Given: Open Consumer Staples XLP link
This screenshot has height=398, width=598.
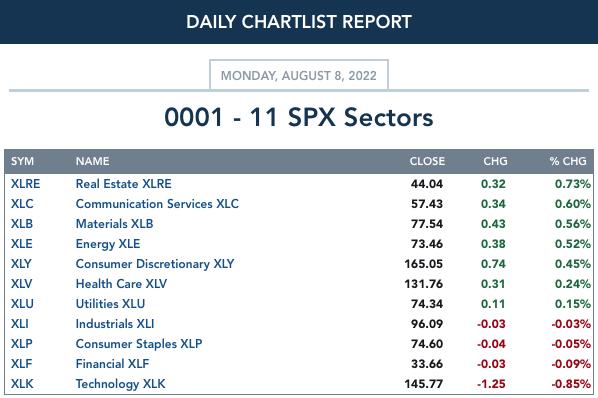Looking at the screenshot, I should 139,344.
